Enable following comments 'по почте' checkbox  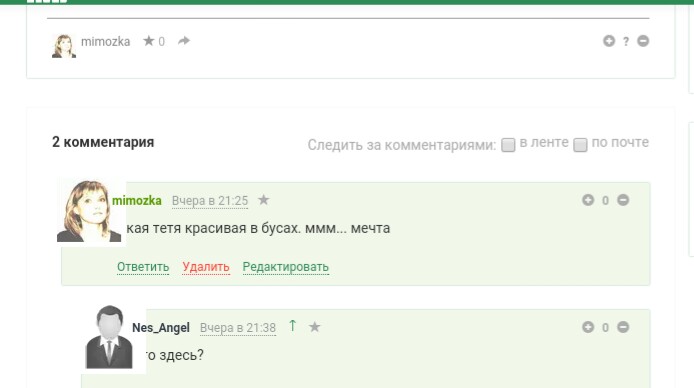[580, 145]
